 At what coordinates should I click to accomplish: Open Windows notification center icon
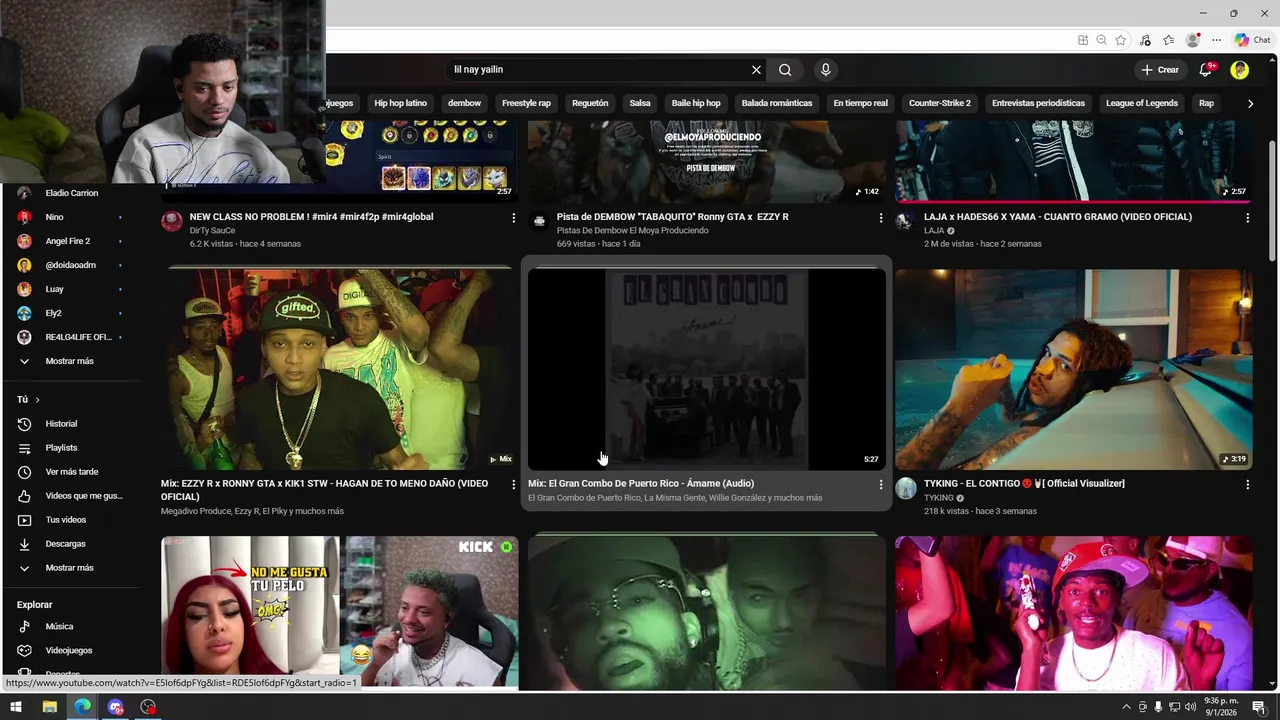pos(1259,707)
